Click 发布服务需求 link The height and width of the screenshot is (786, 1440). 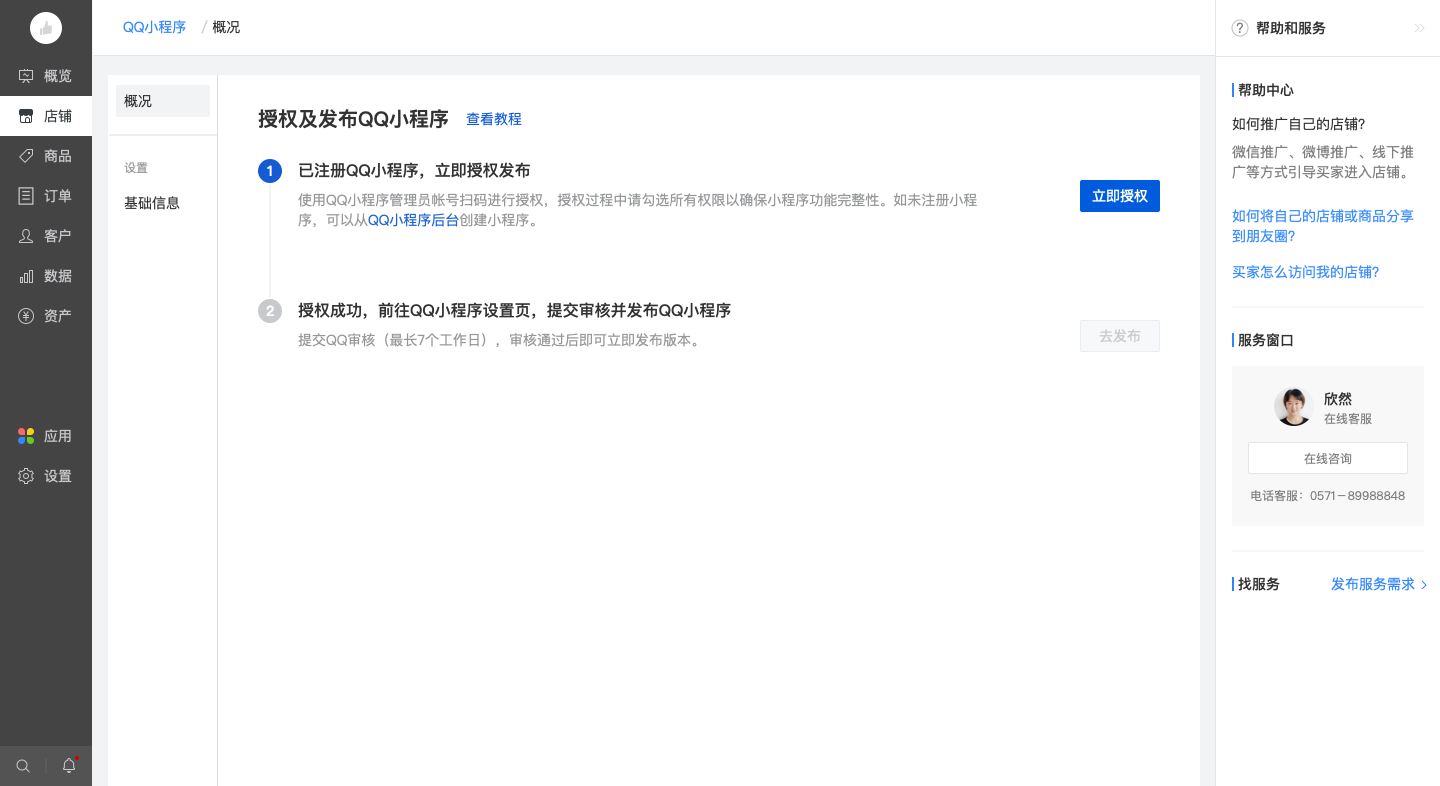click(x=1373, y=584)
